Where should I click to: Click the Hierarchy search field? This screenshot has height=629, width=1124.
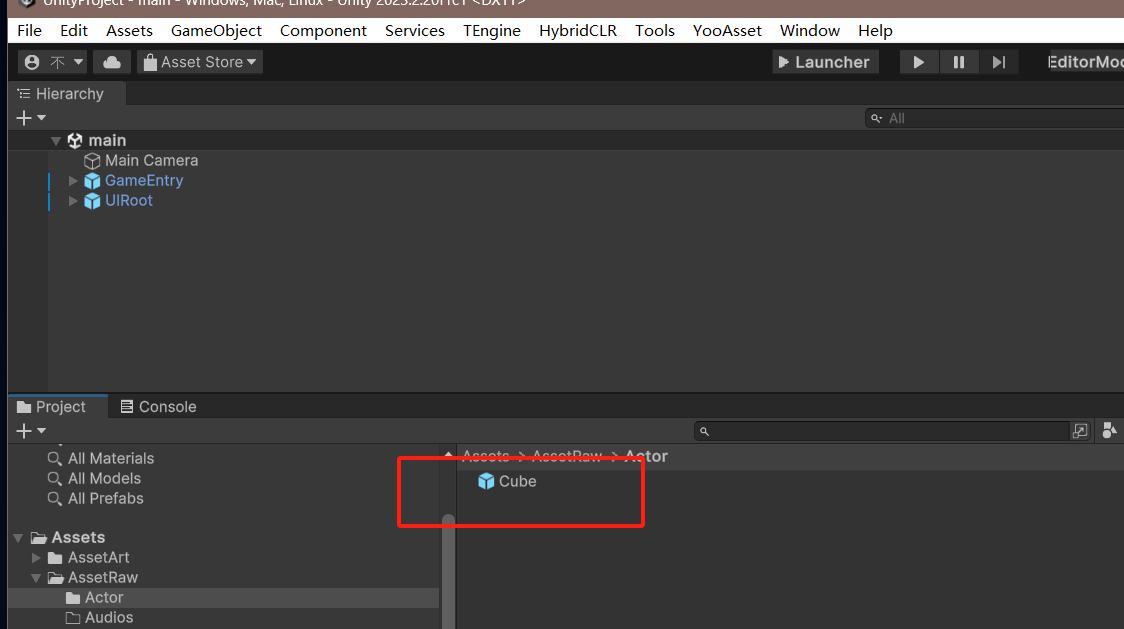pyautogui.click(x=995, y=118)
